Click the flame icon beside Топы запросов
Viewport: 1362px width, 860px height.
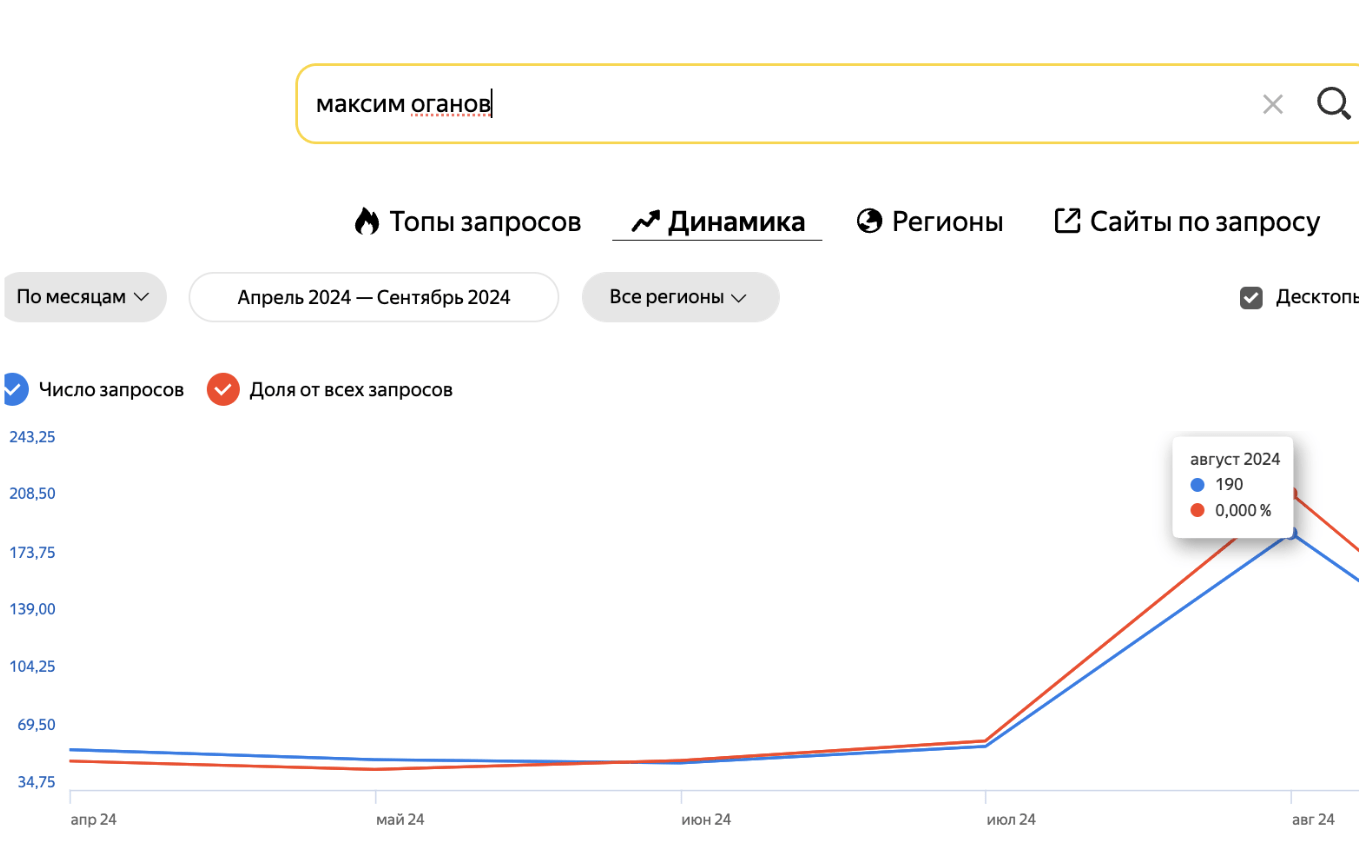[367, 221]
